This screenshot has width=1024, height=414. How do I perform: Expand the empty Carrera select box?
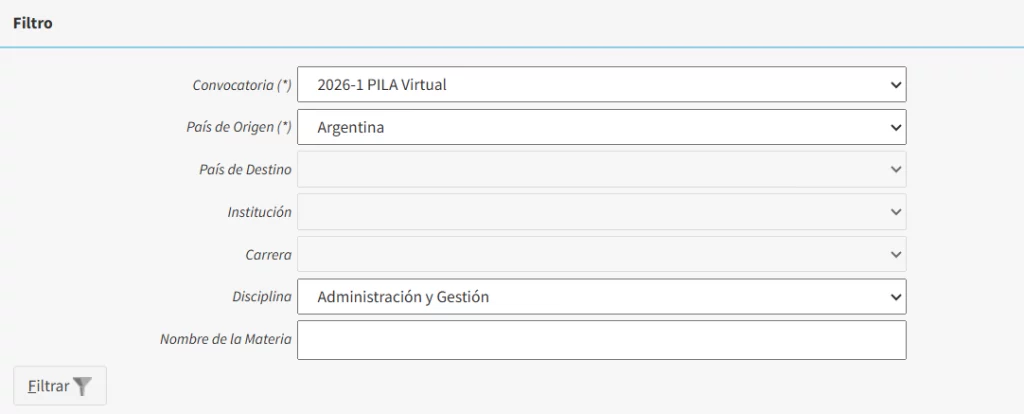600,255
